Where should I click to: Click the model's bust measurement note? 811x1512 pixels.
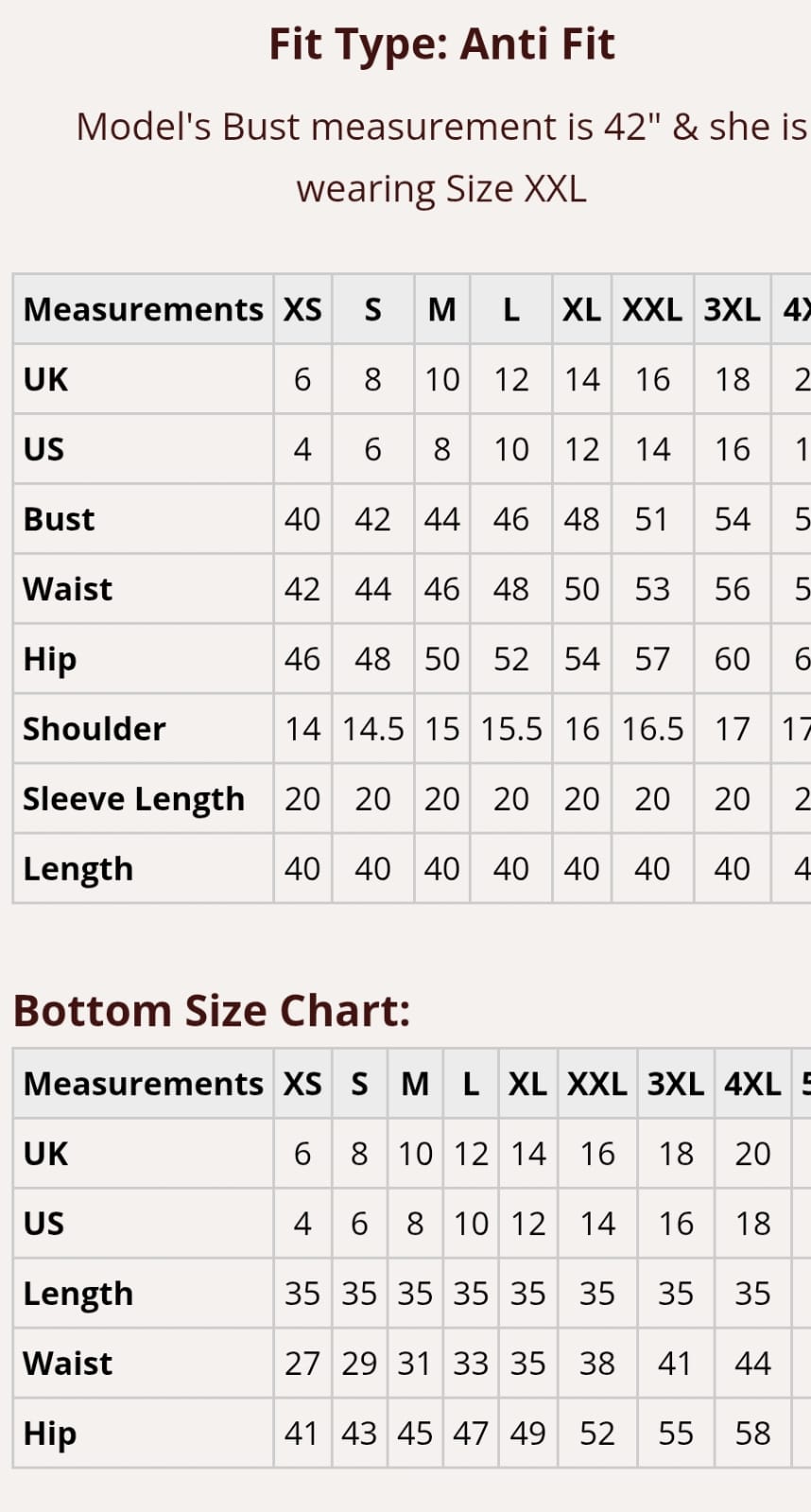pos(441,157)
